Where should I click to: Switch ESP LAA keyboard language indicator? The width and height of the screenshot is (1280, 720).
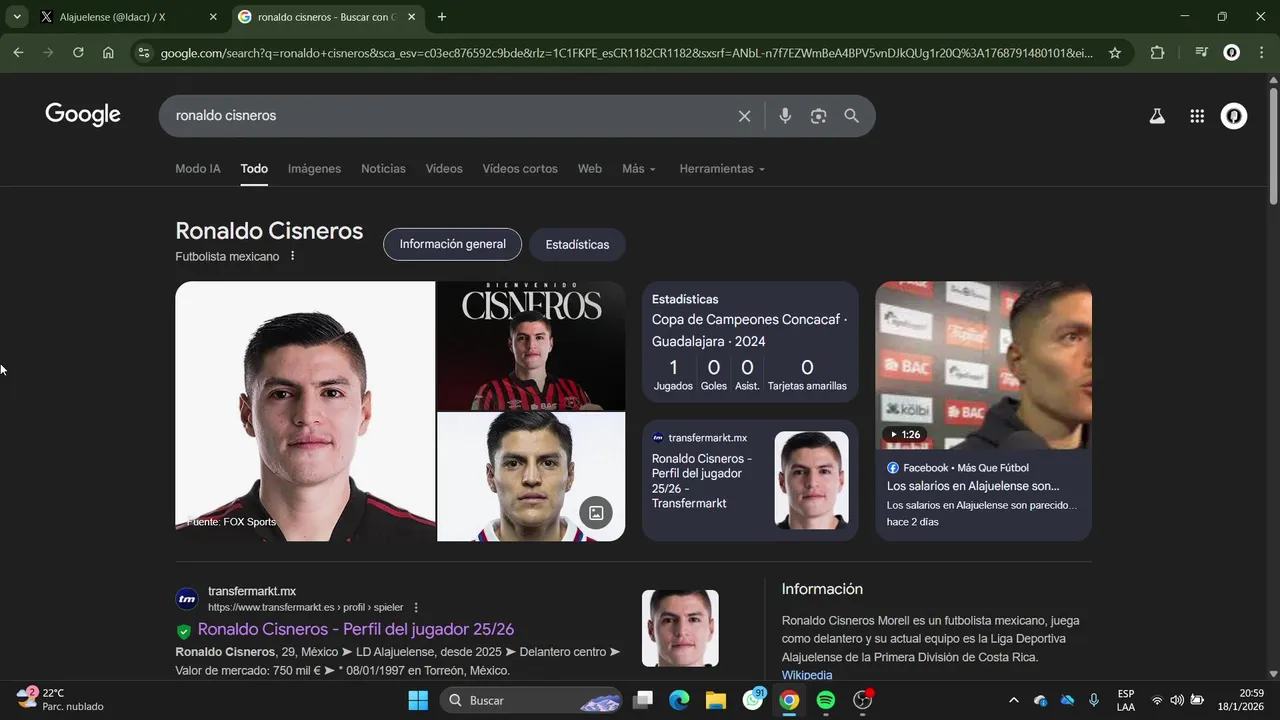[x=1126, y=700]
